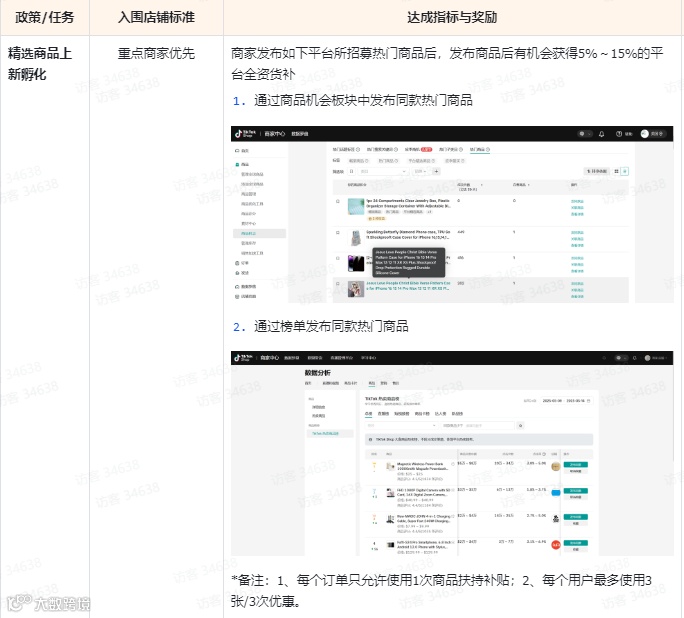This screenshot has height=618, width=684.
Task: Switch to grid view in the product opportunity list
Action: (x=616, y=171)
